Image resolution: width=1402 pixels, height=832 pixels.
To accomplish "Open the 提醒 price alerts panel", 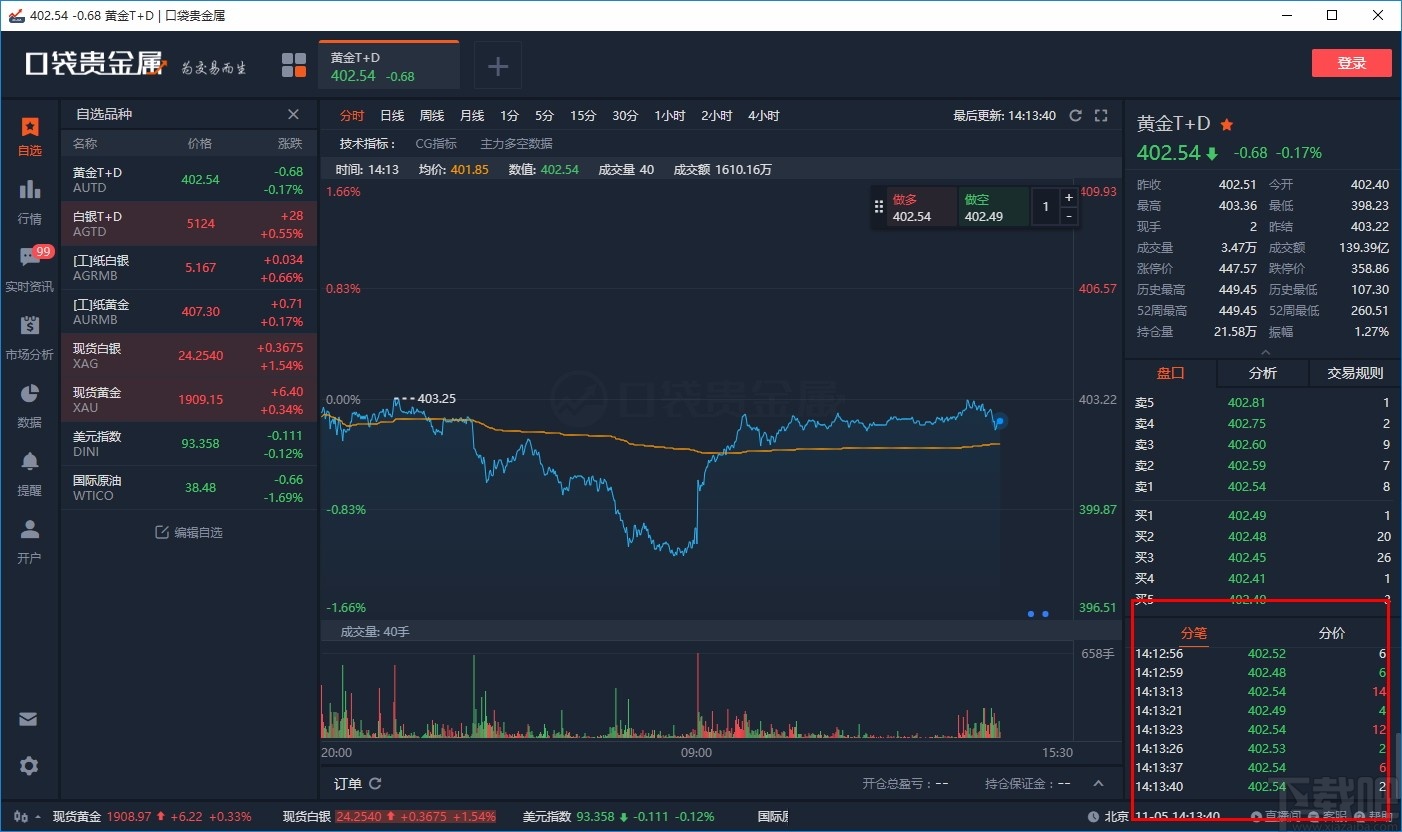I will tap(29, 471).
